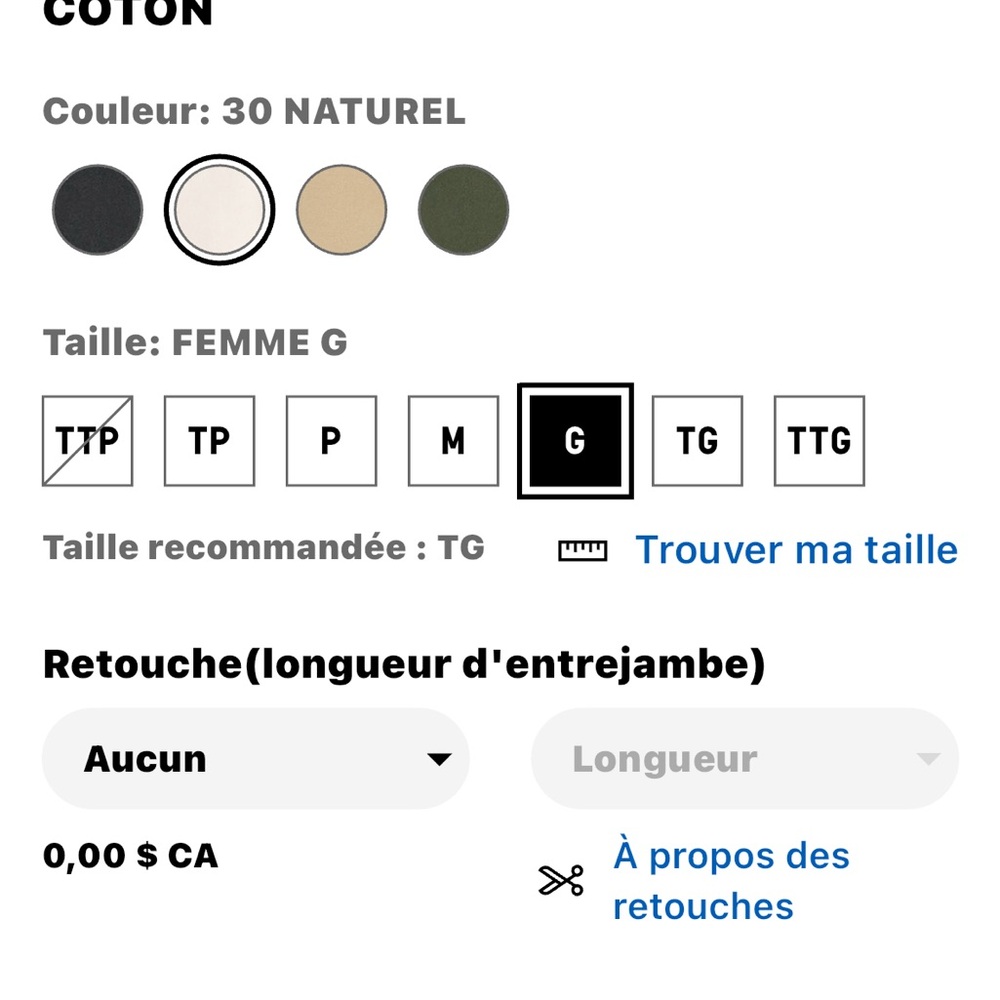Open the Trouver ma taille link
1000x1000 pixels.
(x=797, y=550)
